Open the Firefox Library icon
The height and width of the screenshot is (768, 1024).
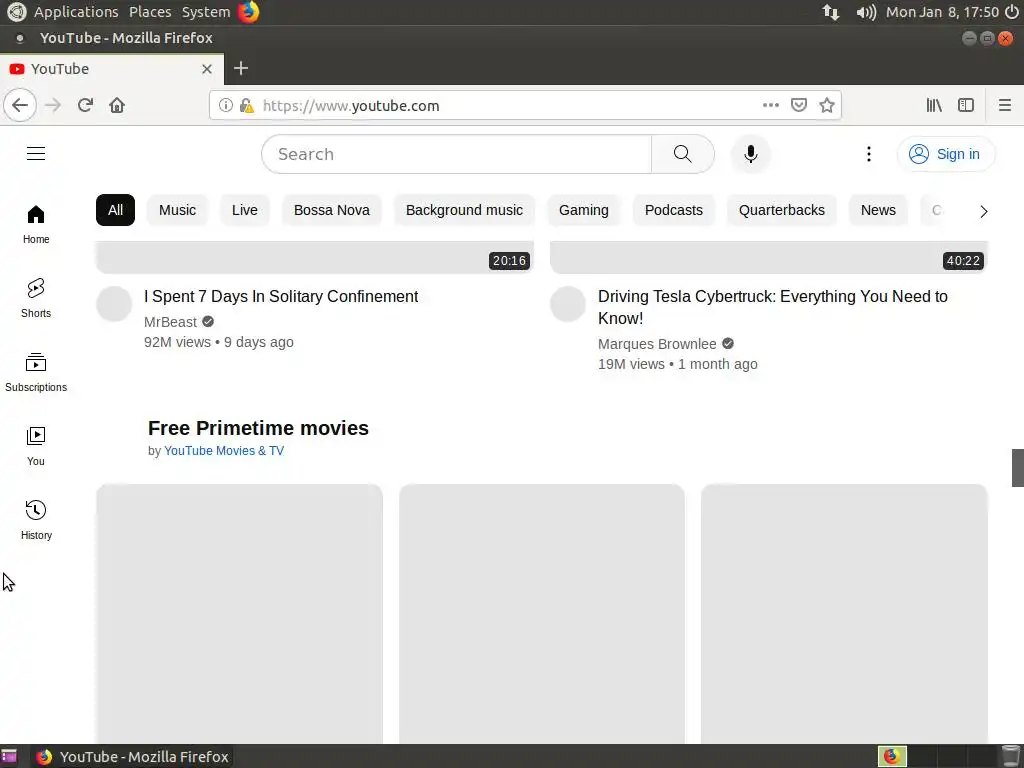click(934, 105)
